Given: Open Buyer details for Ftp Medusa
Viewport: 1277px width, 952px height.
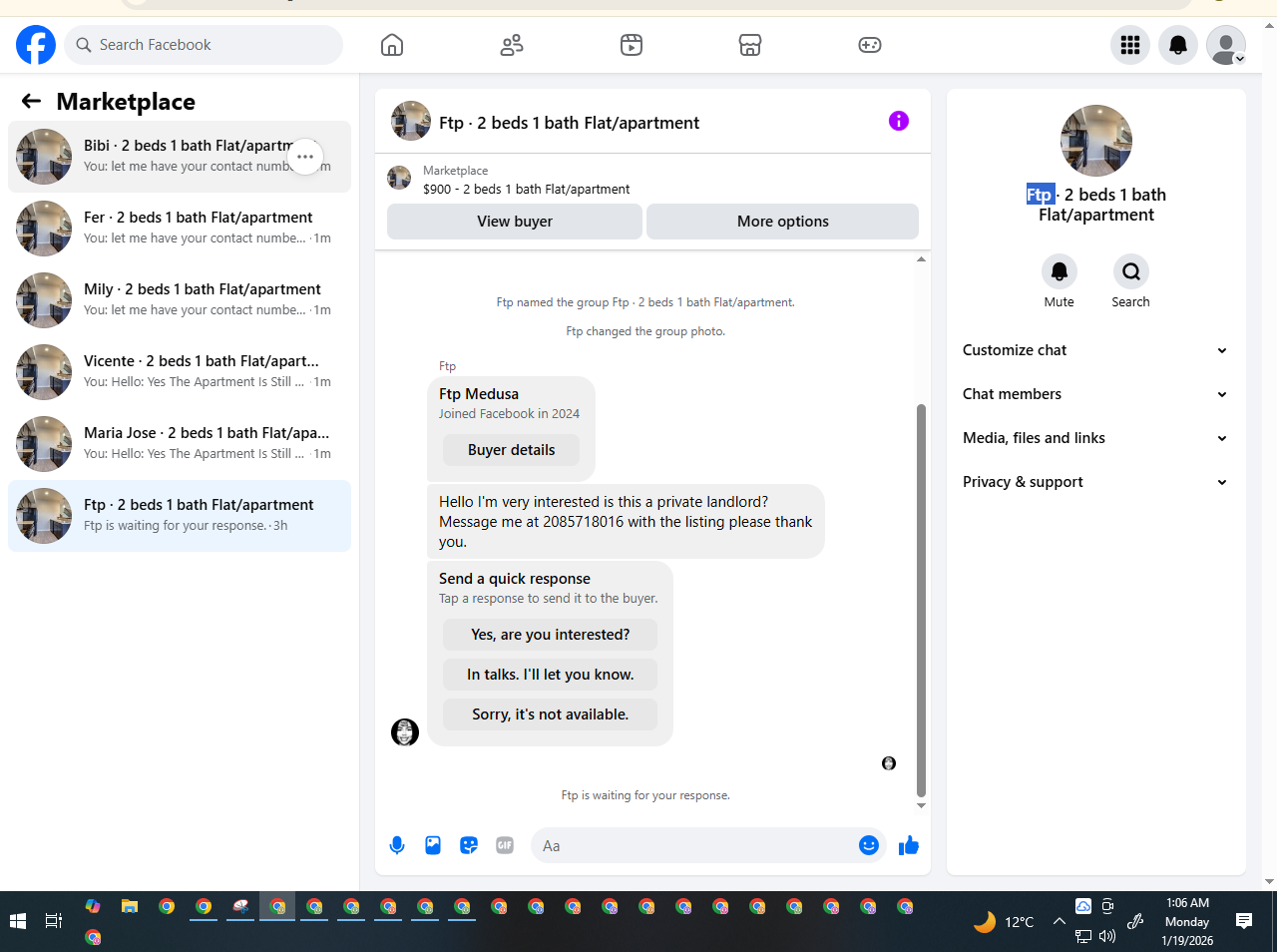Looking at the screenshot, I should pos(512,450).
